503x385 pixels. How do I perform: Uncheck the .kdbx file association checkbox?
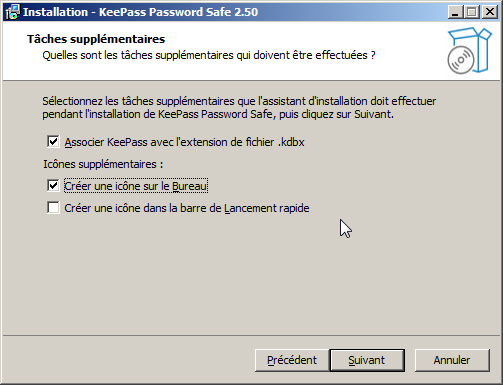pyautogui.click(x=53, y=142)
